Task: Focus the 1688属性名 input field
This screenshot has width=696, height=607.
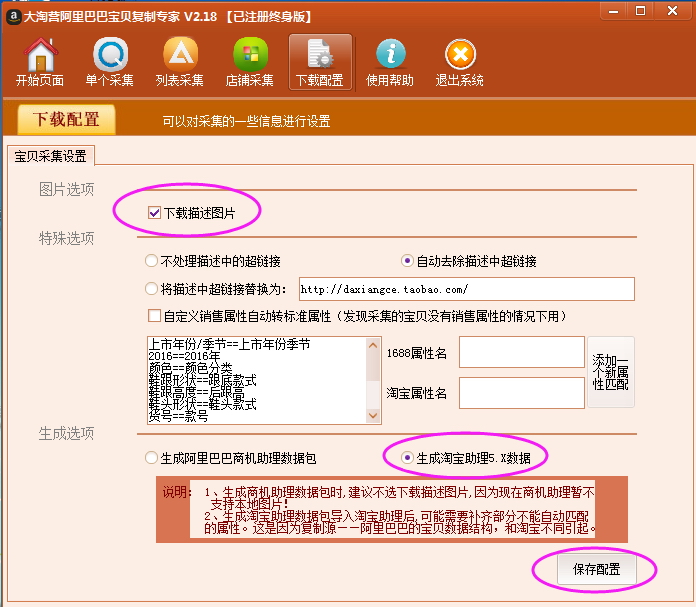Action: click(x=522, y=352)
